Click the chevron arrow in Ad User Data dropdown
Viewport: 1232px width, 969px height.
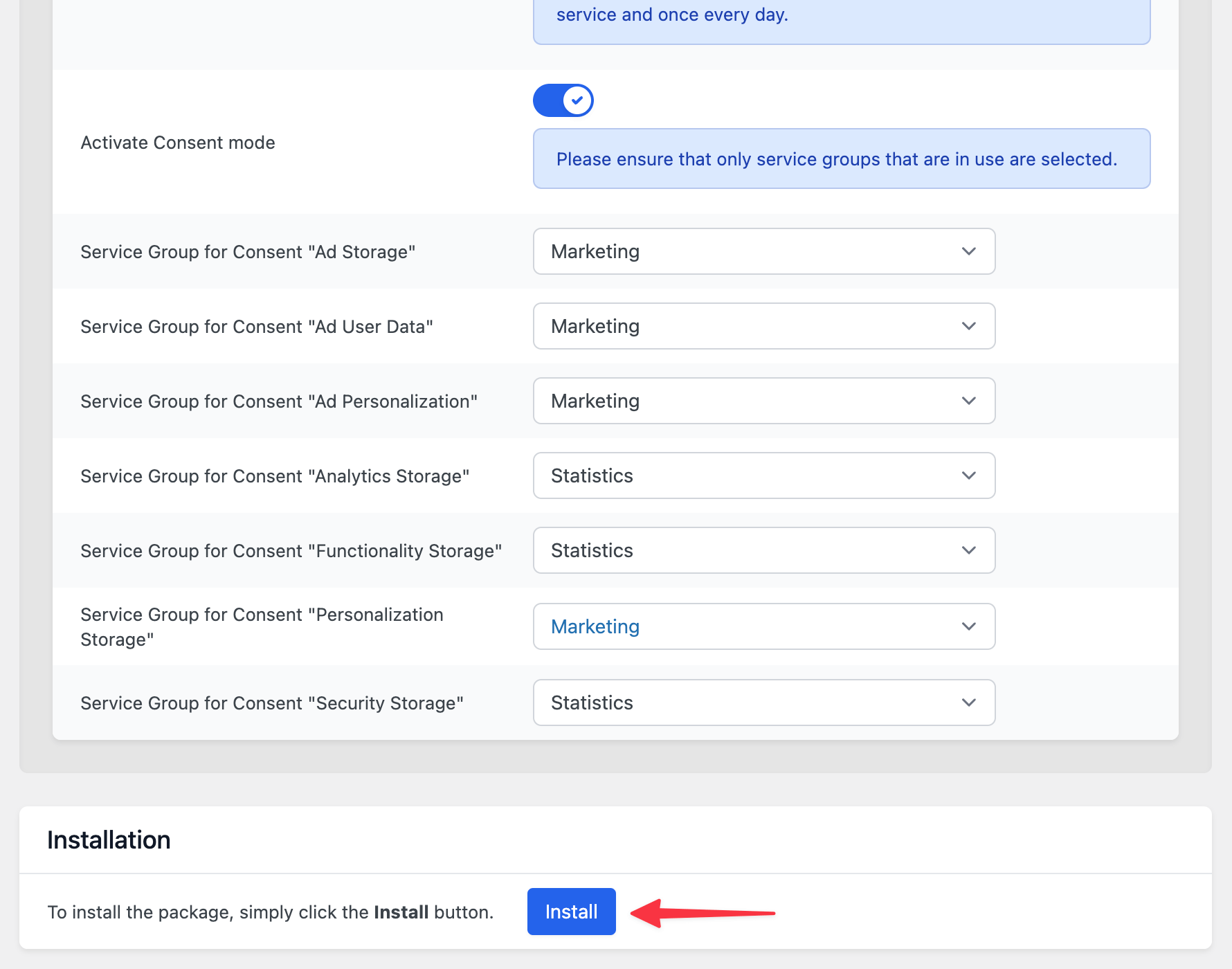(x=969, y=326)
